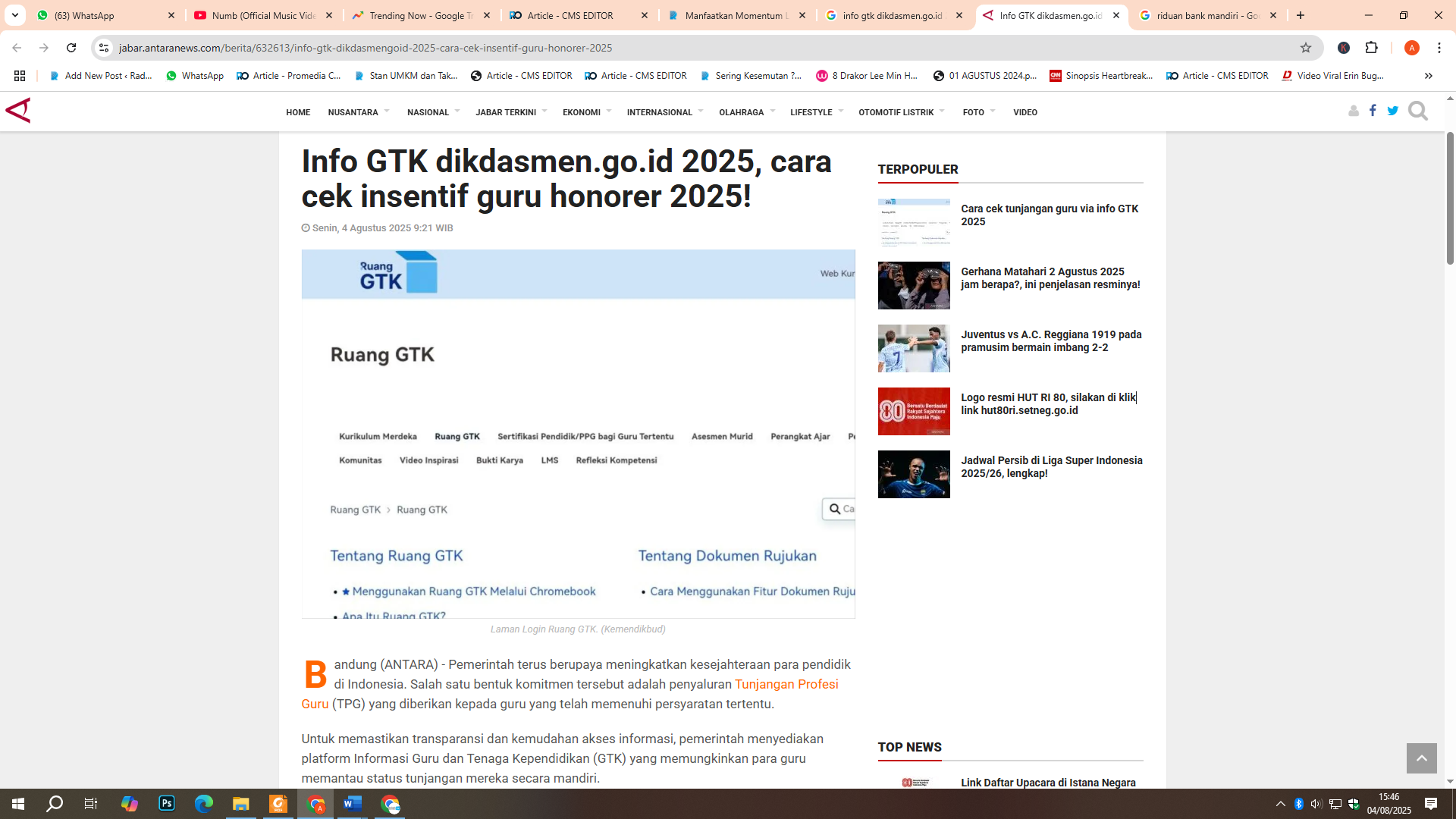Viewport: 1456px width, 819px height.
Task: Open the VIDEO navigation item
Action: pyautogui.click(x=1025, y=112)
